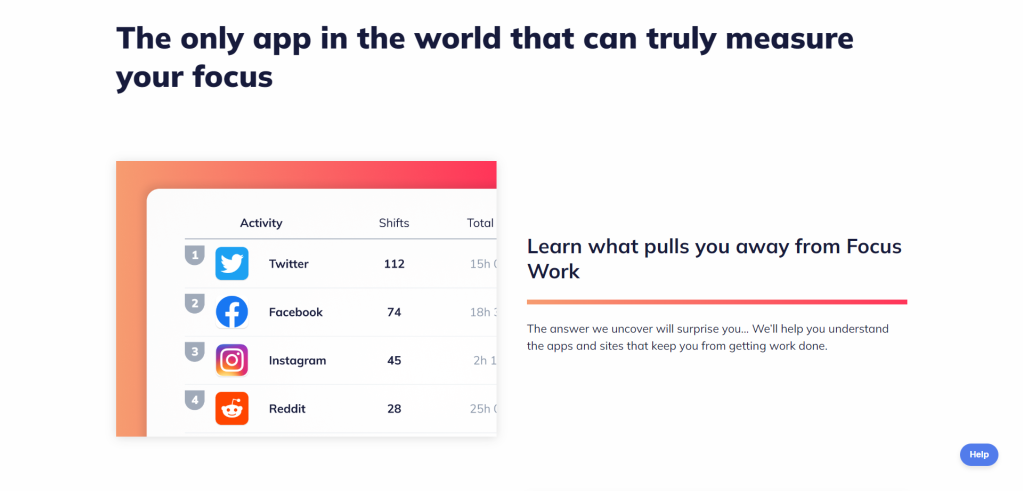
Task: Select the rank 2 badge
Action: [195, 304]
